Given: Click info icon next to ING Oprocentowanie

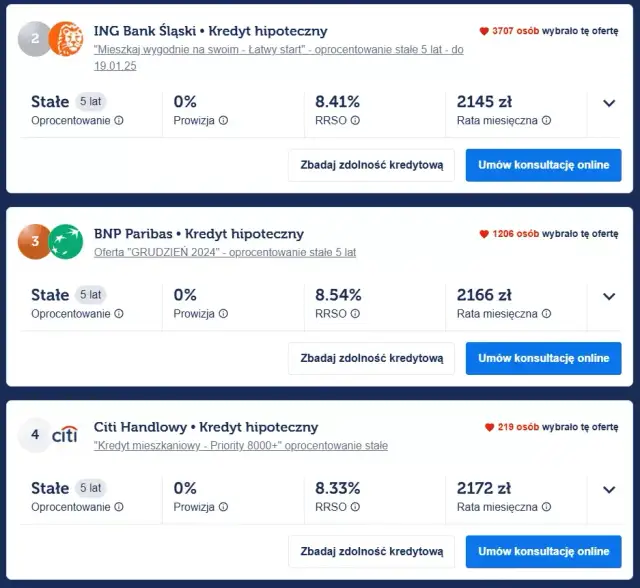Looking at the screenshot, I should pyautogui.click(x=119, y=121).
